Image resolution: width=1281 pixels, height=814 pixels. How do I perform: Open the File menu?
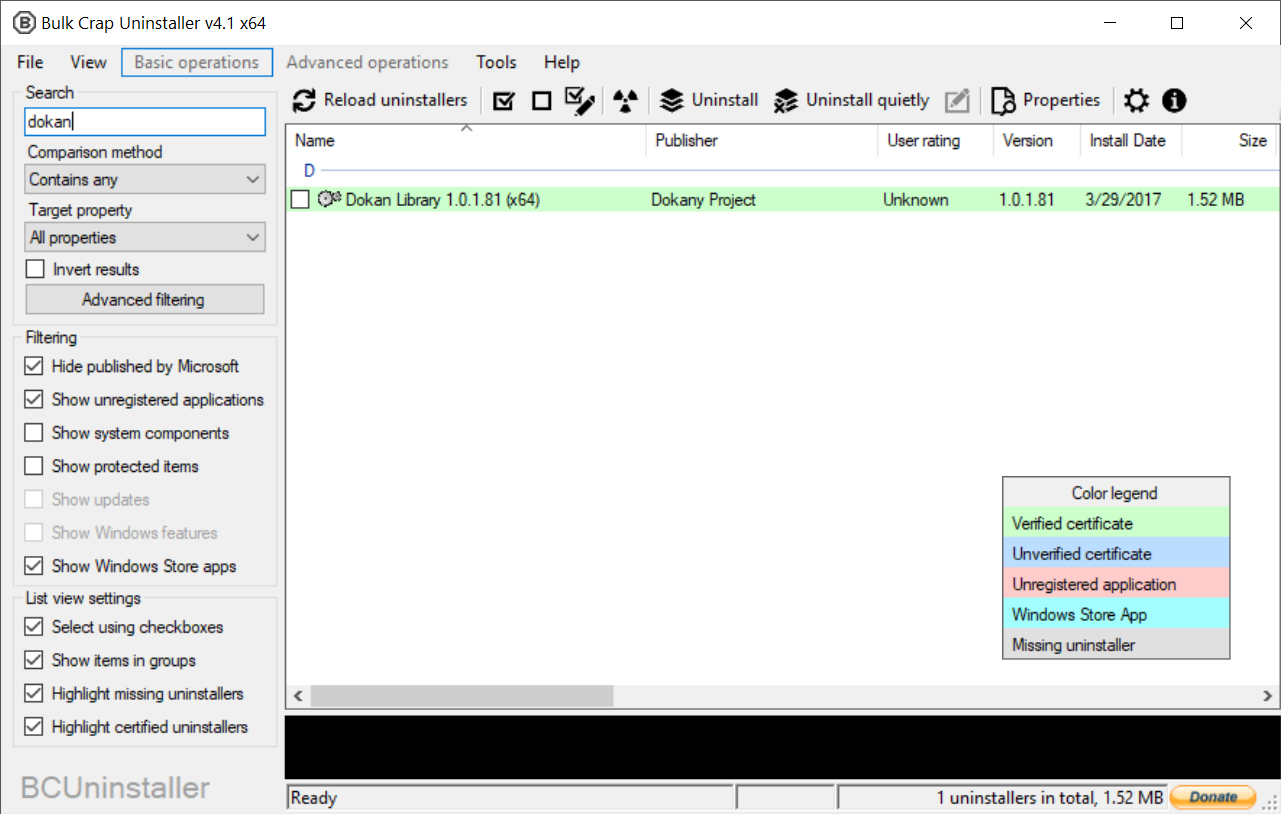click(x=30, y=62)
